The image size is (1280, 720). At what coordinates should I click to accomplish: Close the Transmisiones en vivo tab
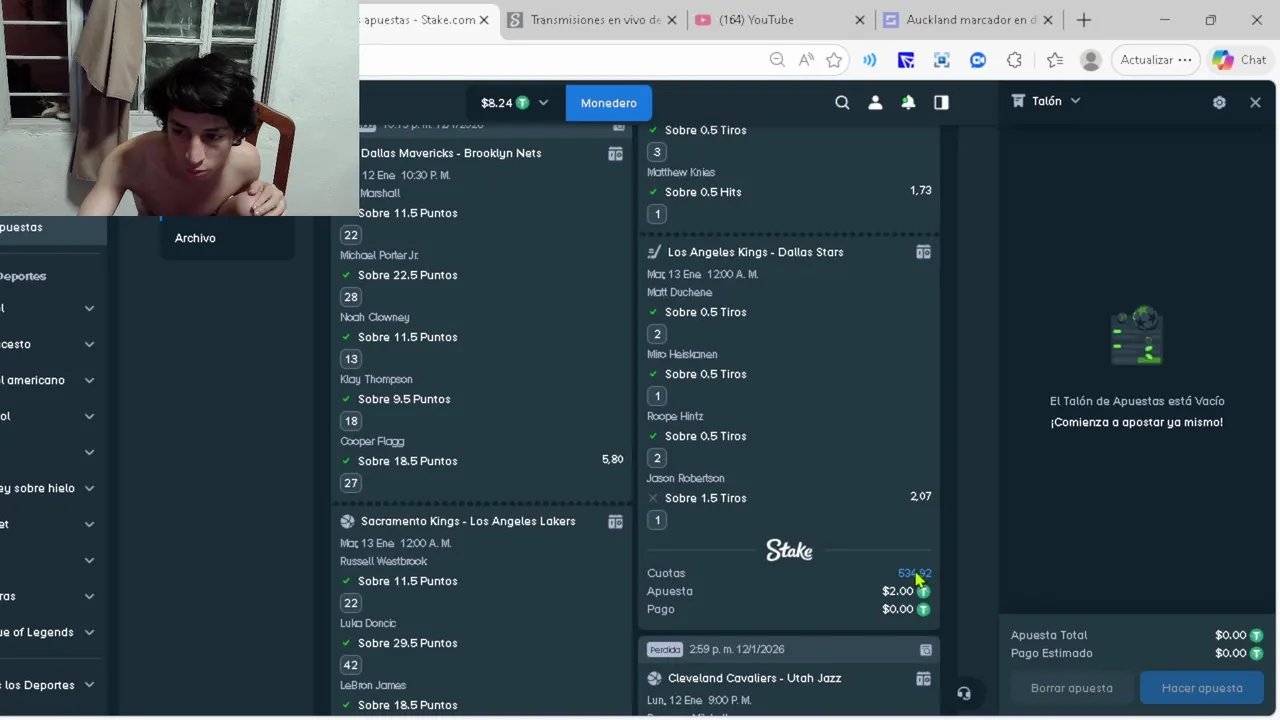(671, 20)
